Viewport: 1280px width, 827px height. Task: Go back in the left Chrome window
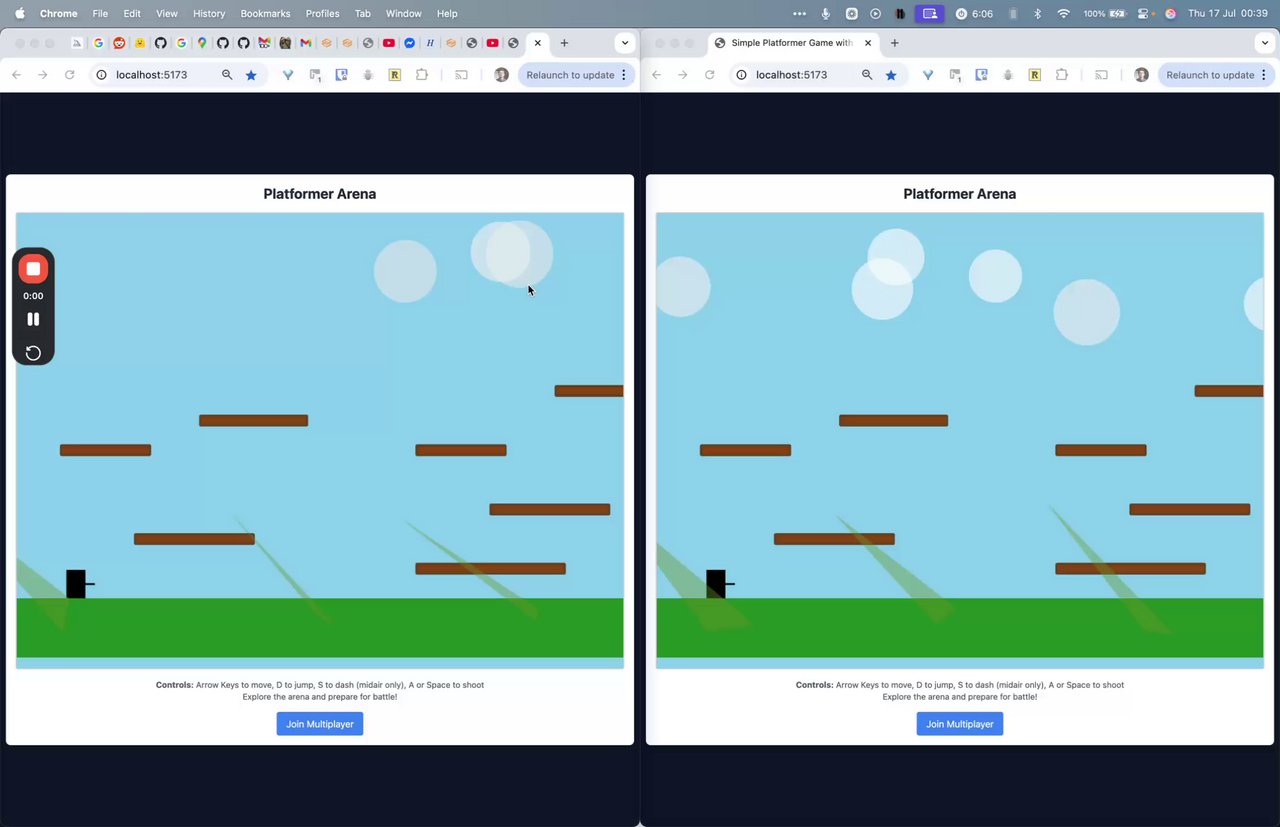point(16,75)
